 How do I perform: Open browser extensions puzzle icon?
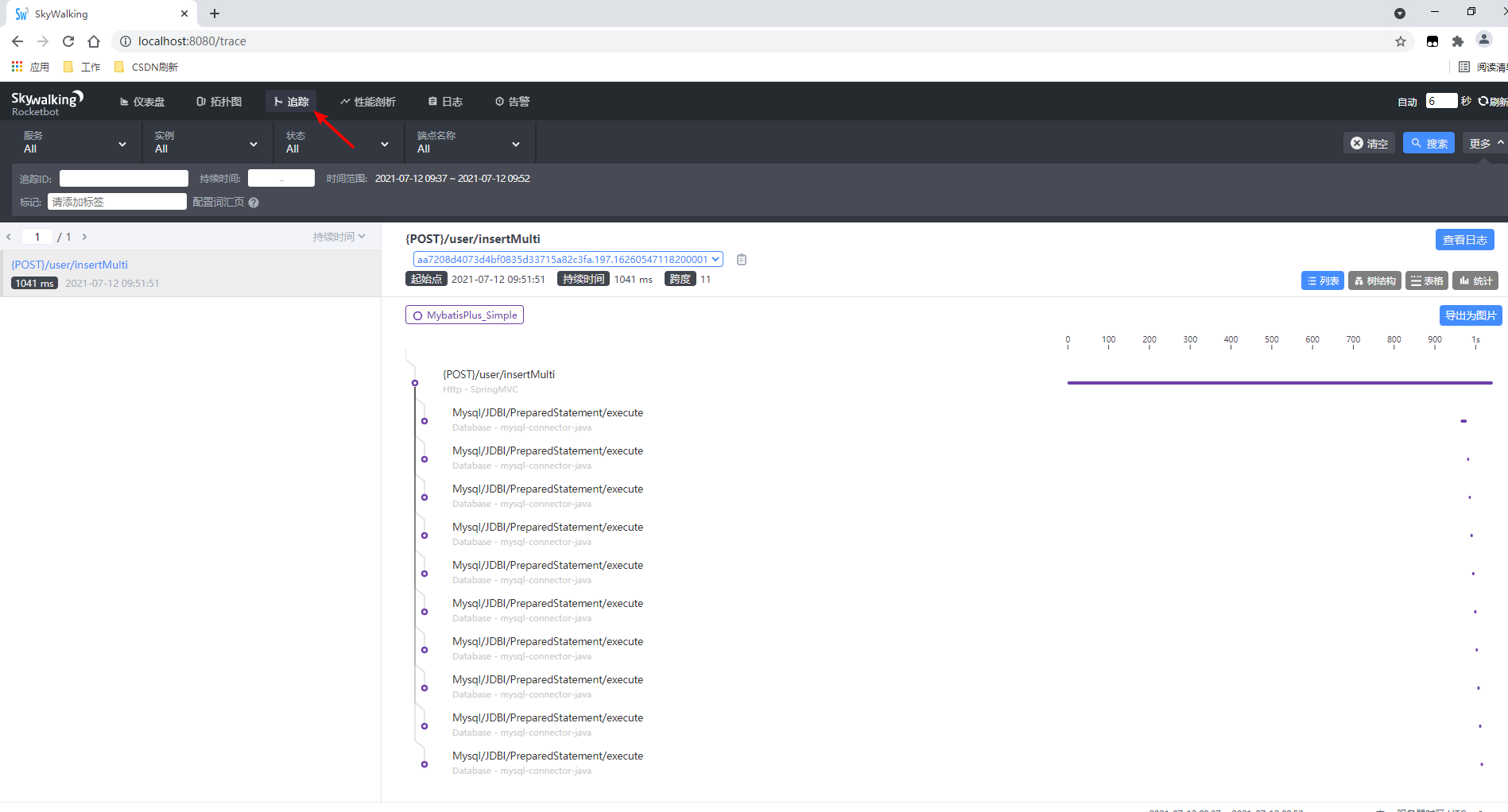1457,41
